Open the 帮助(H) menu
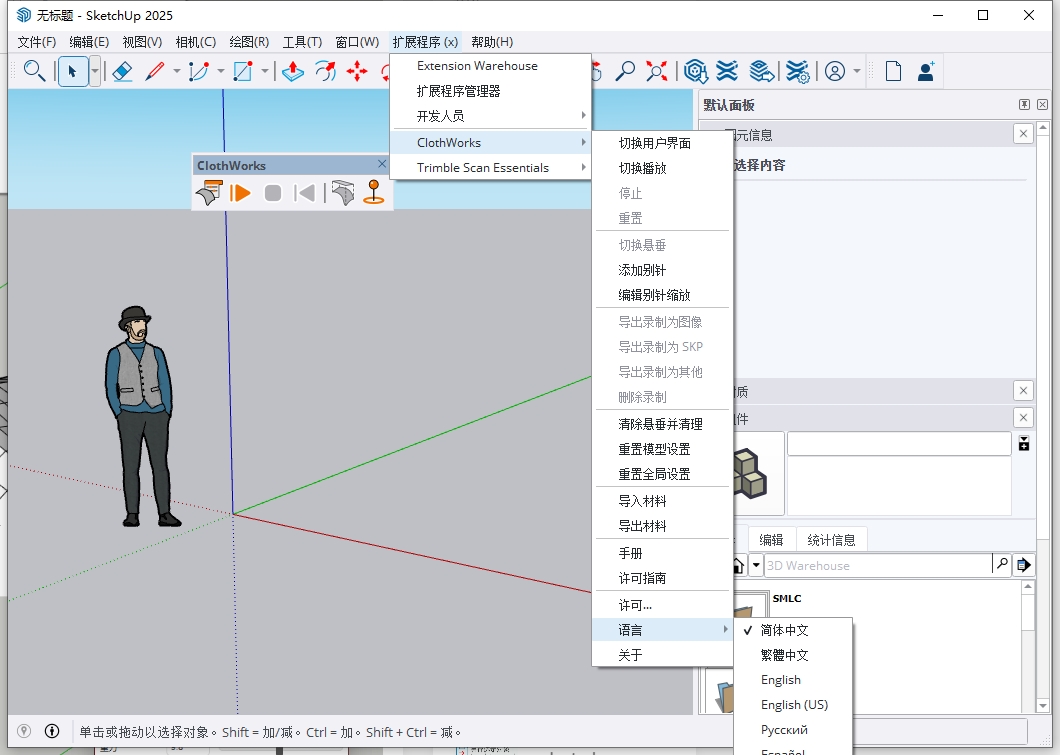Image resolution: width=1060 pixels, height=755 pixels. (x=492, y=42)
